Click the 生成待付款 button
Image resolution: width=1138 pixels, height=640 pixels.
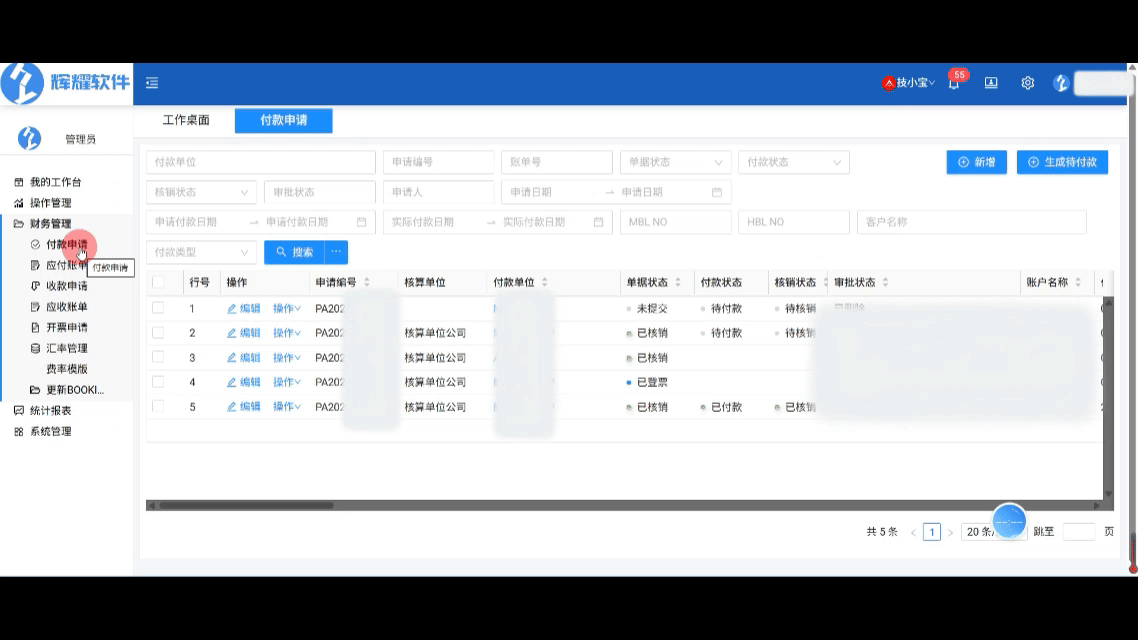point(1063,162)
